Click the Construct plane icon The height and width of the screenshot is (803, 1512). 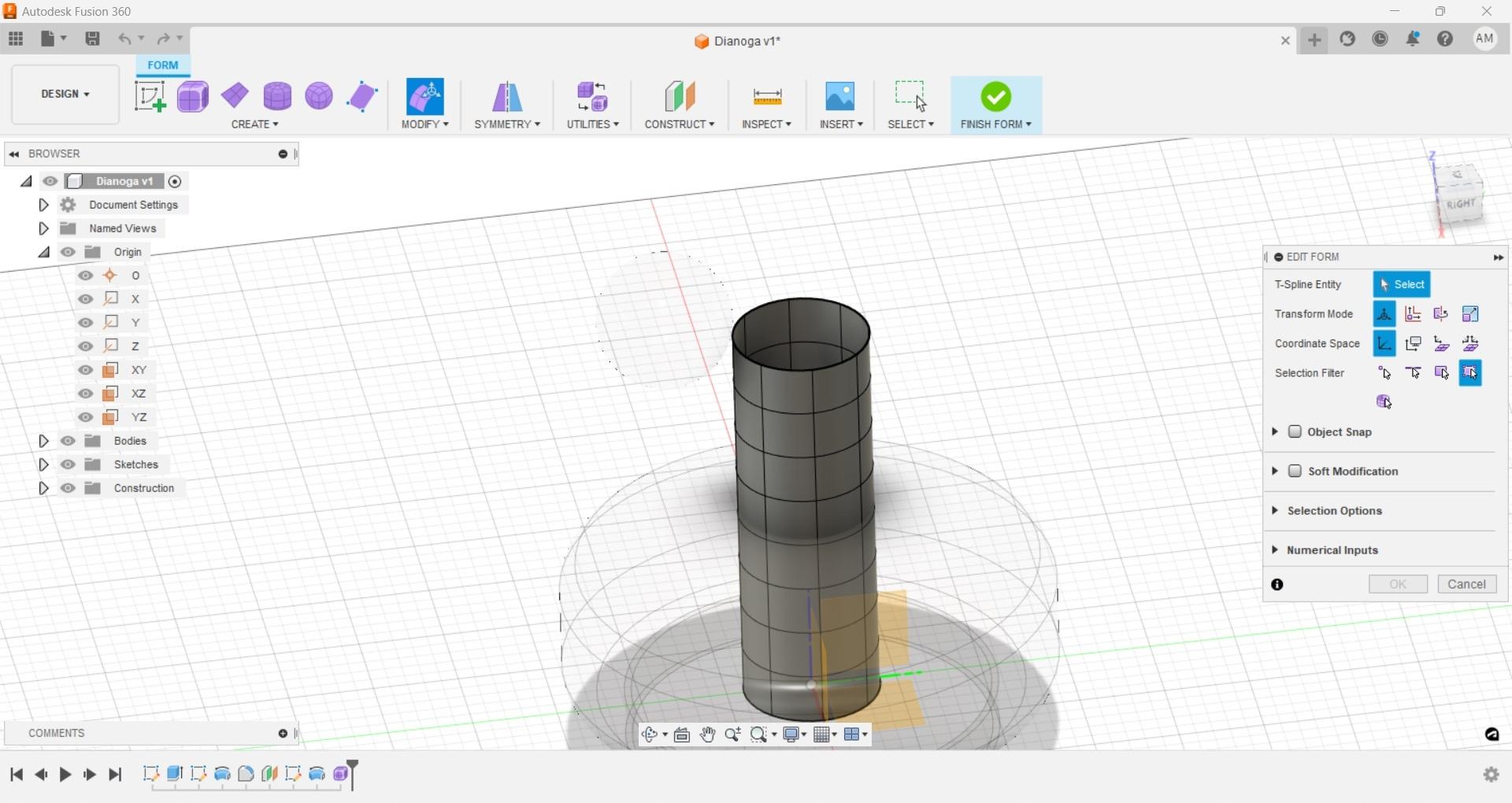coord(680,97)
